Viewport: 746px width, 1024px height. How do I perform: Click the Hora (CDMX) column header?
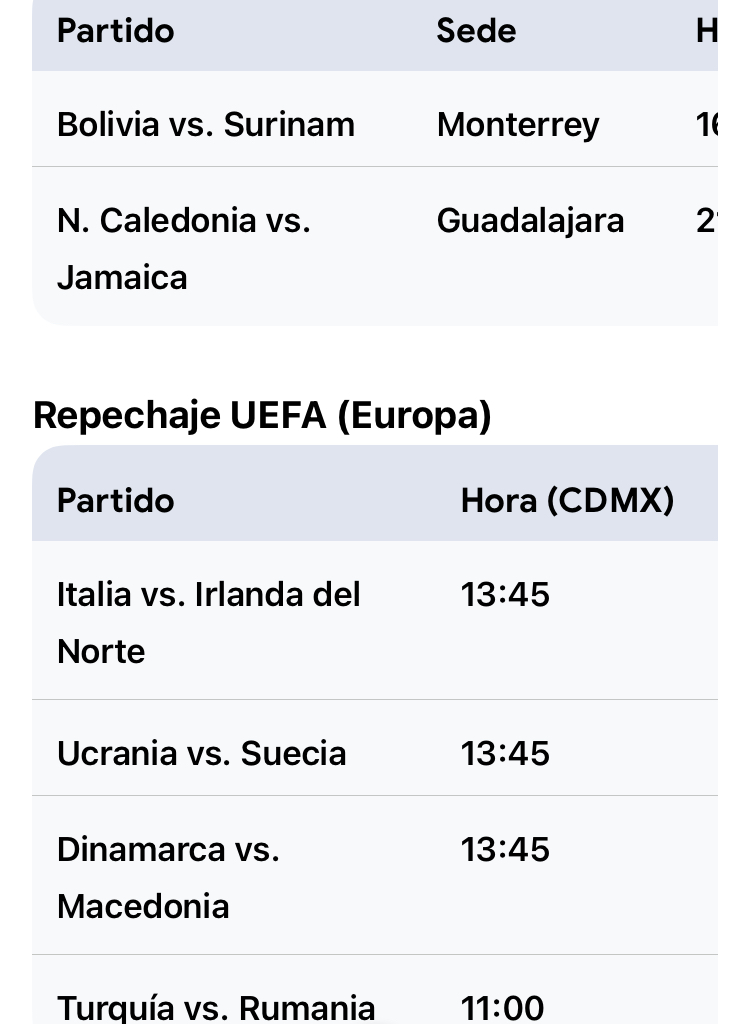coord(567,500)
